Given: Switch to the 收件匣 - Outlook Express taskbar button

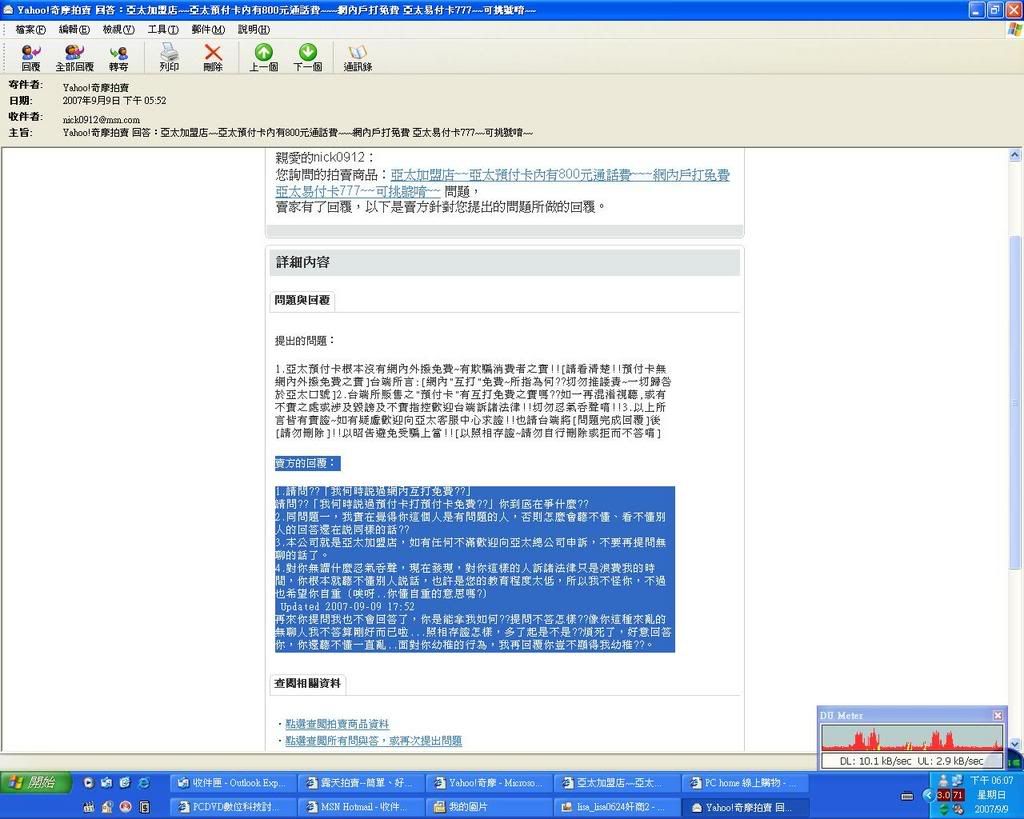Looking at the screenshot, I should 231,782.
